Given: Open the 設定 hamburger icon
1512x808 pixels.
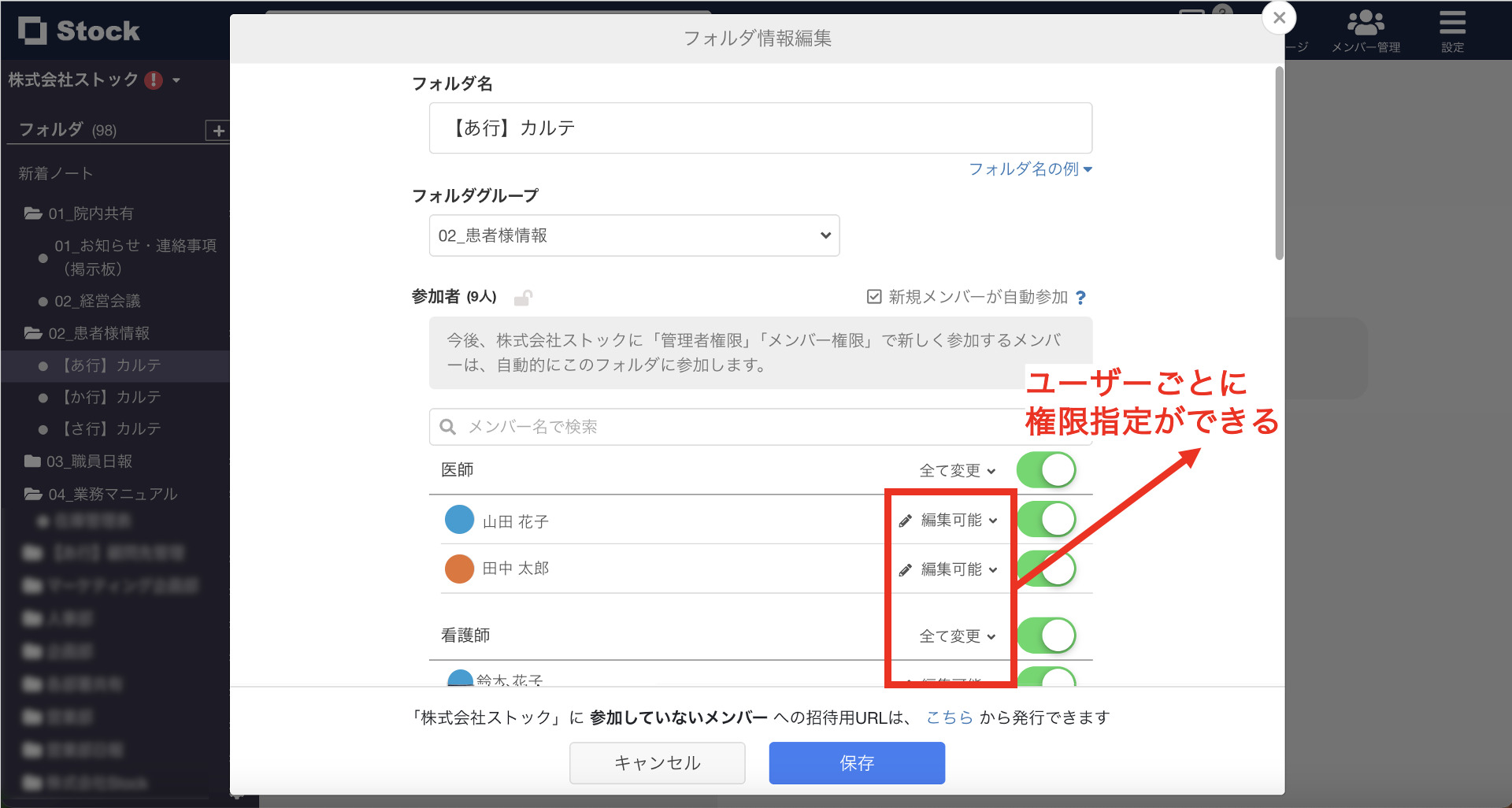Looking at the screenshot, I should [x=1451, y=22].
